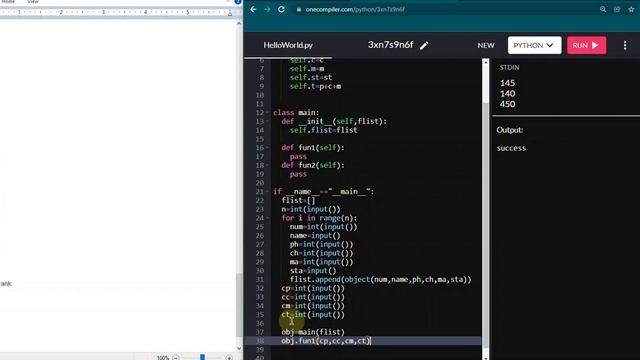Click the NEW button
640x360 pixels.
[x=486, y=45]
